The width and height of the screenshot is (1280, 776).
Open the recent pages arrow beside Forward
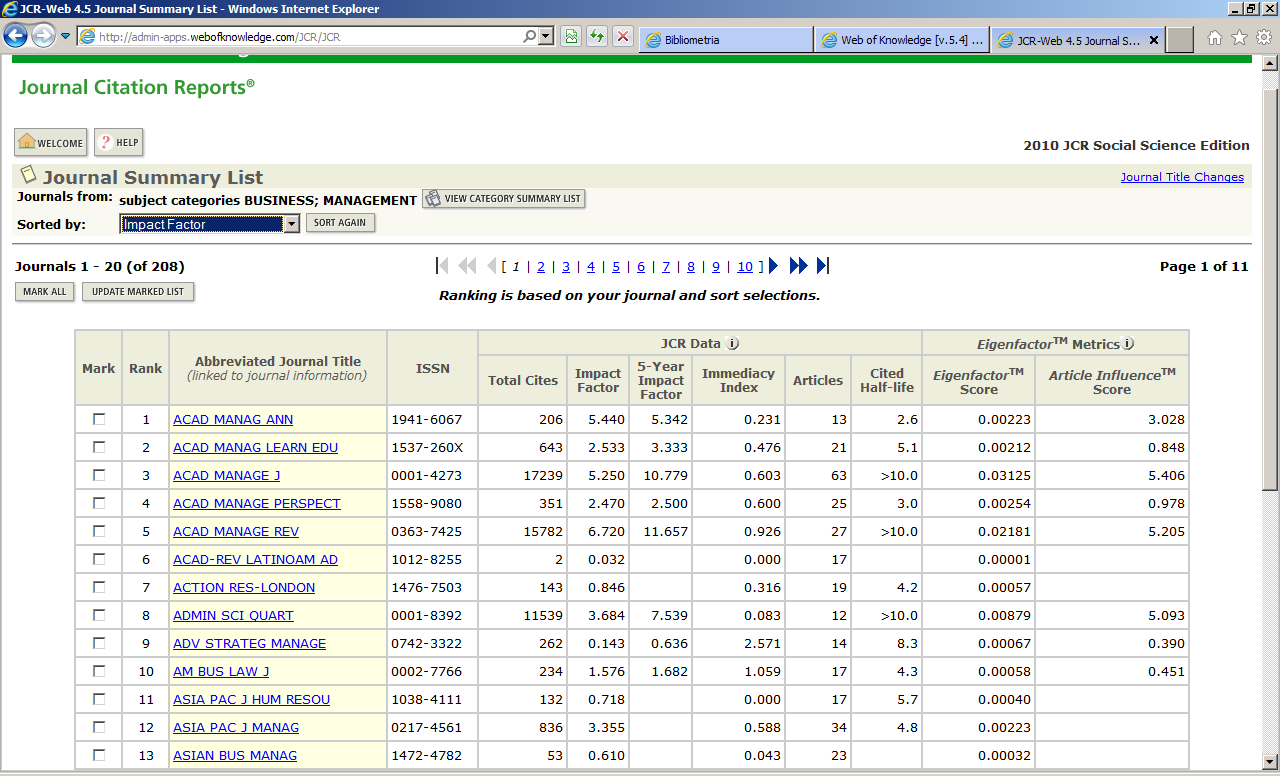pyautogui.click(x=65, y=37)
